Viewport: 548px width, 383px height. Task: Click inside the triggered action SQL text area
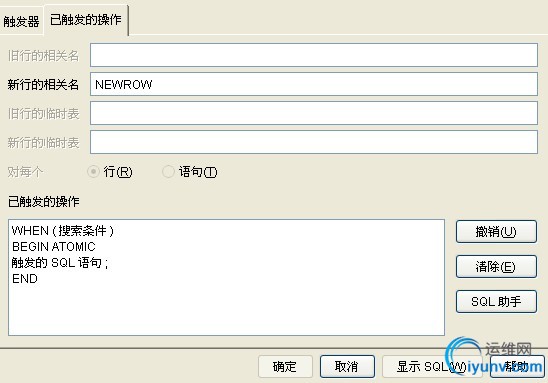[x=226, y=277]
